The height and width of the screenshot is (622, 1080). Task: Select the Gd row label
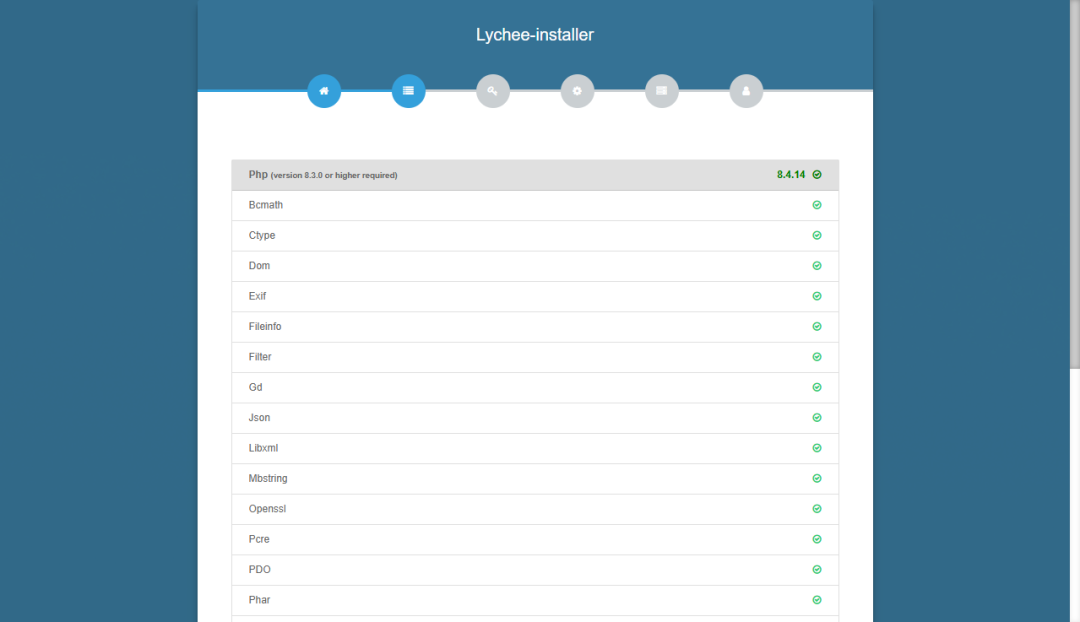pyautogui.click(x=256, y=387)
